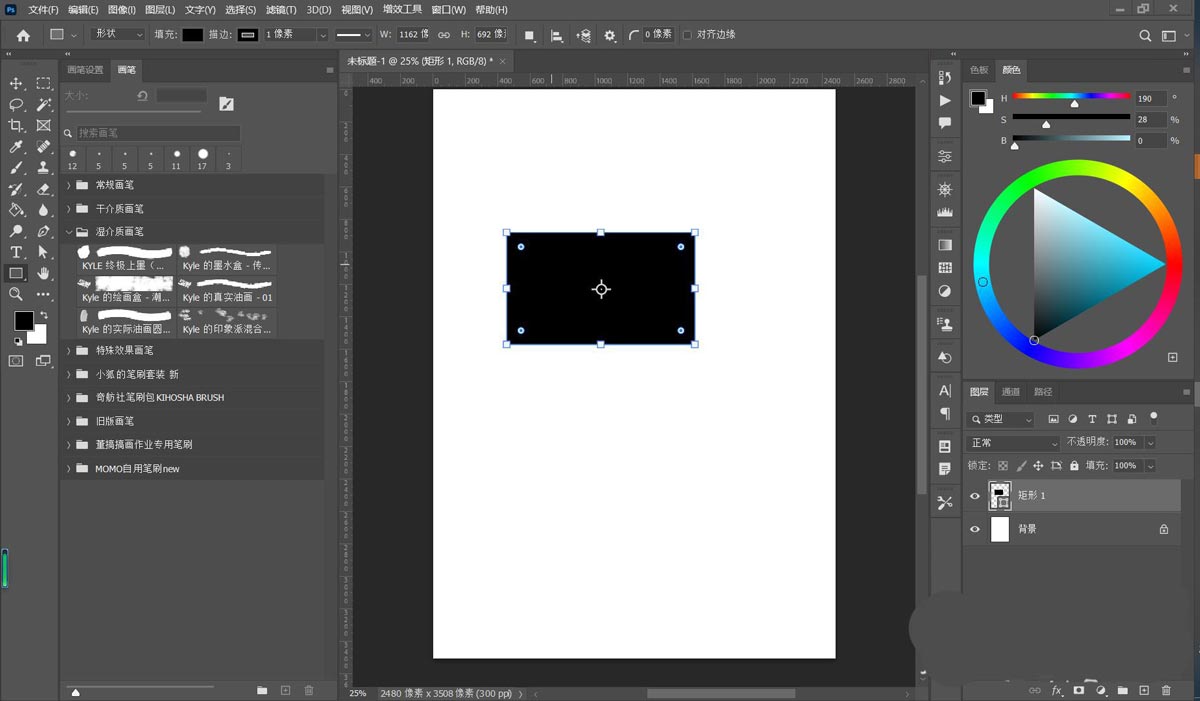Select the Eraser tool

(x=44, y=189)
